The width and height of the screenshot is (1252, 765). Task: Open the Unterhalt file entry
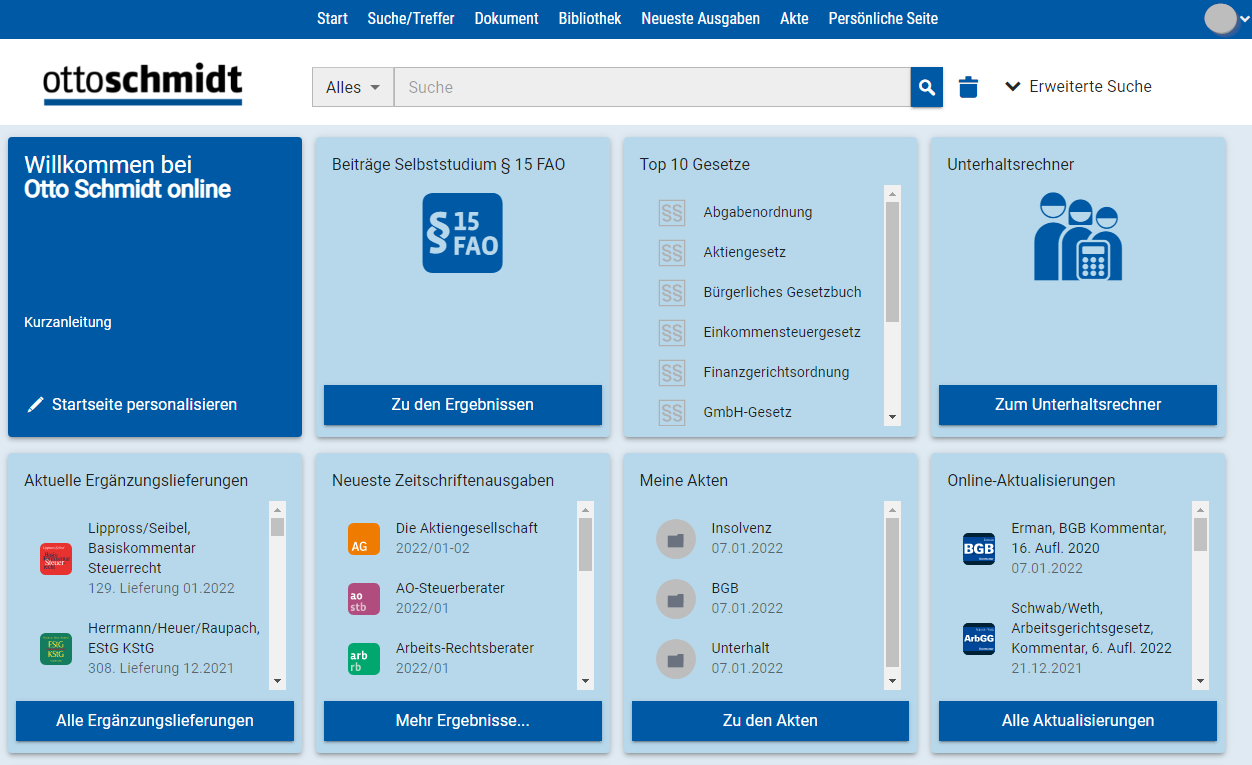(x=747, y=658)
